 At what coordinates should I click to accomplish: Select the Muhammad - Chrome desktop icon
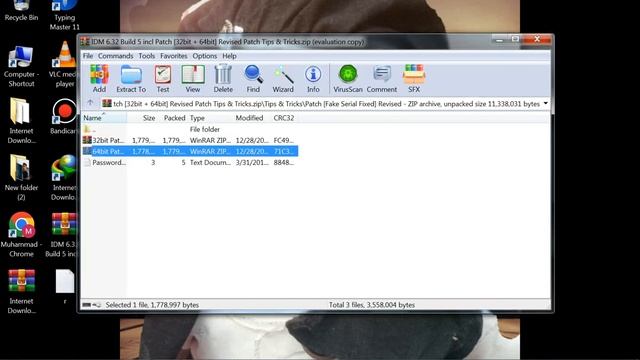(21, 235)
